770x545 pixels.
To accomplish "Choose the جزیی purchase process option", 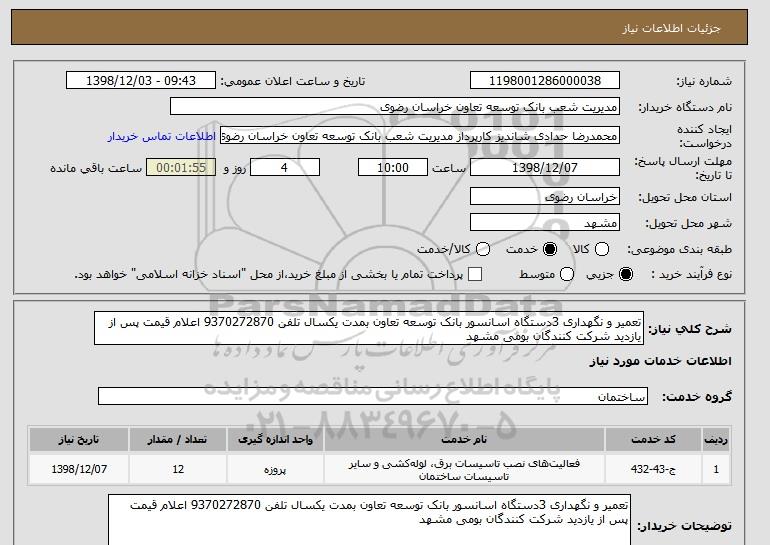I will tap(626, 274).
